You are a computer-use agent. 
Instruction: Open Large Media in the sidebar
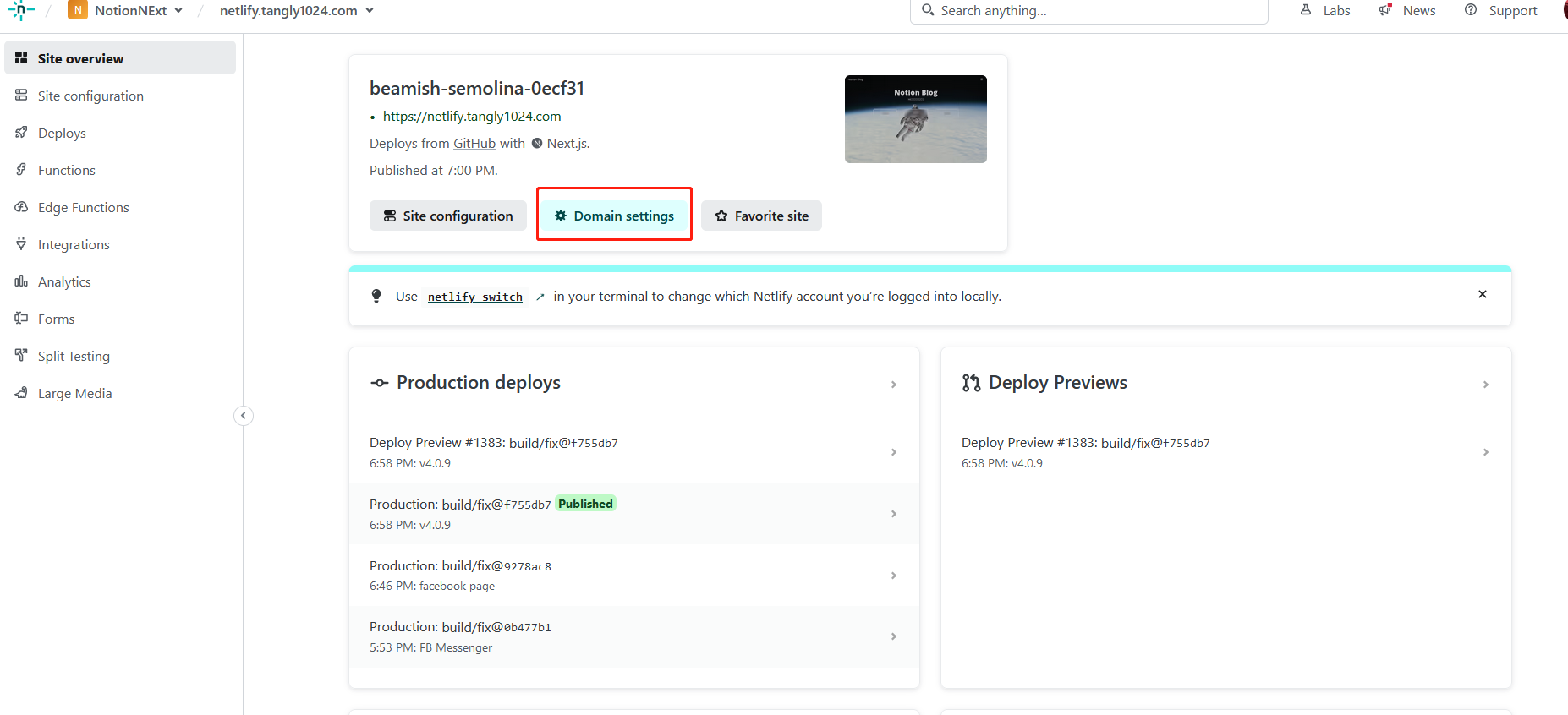120,393
